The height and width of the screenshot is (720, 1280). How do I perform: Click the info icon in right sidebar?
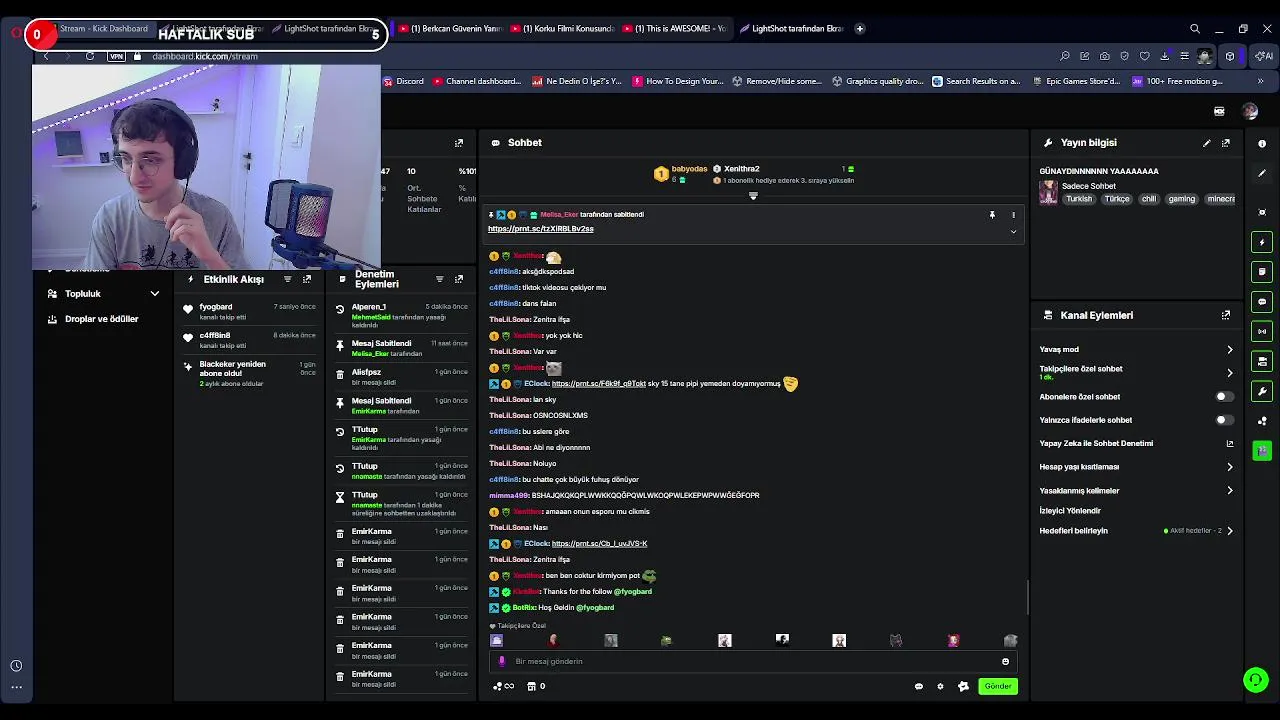pyautogui.click(x=1262, y=144)
